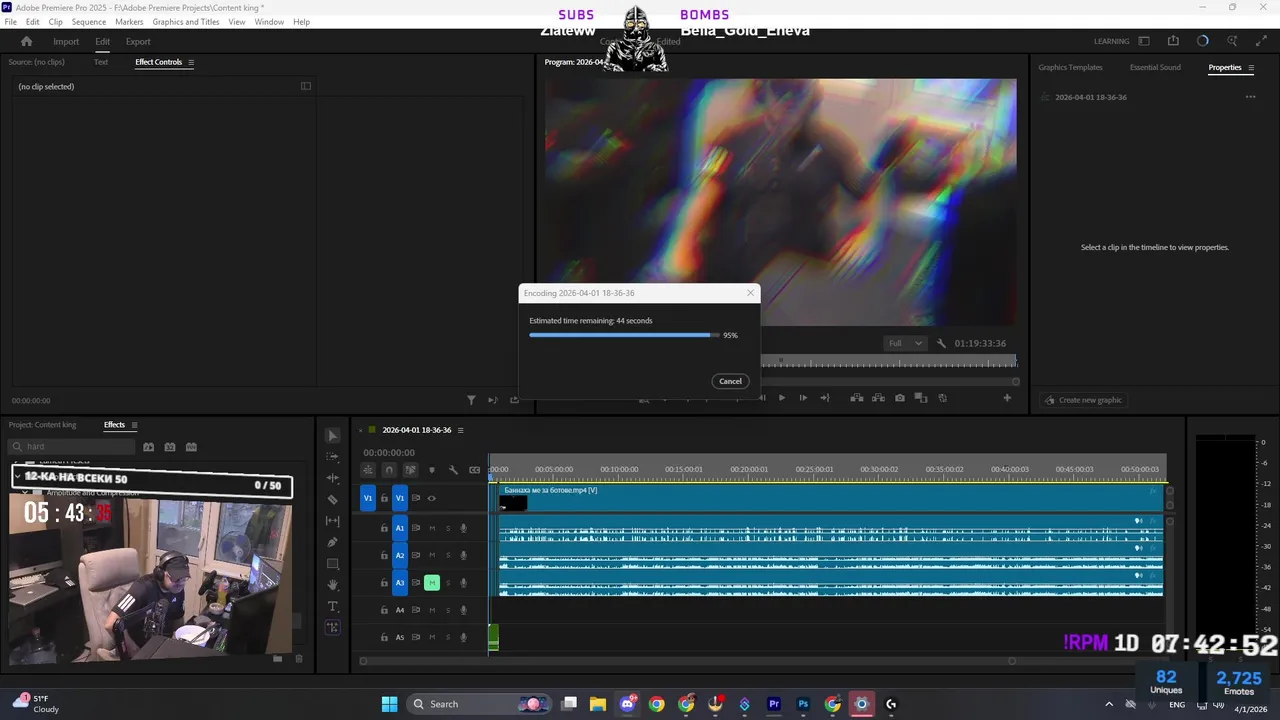Click the Insert edit button in Program monitor

857,398
